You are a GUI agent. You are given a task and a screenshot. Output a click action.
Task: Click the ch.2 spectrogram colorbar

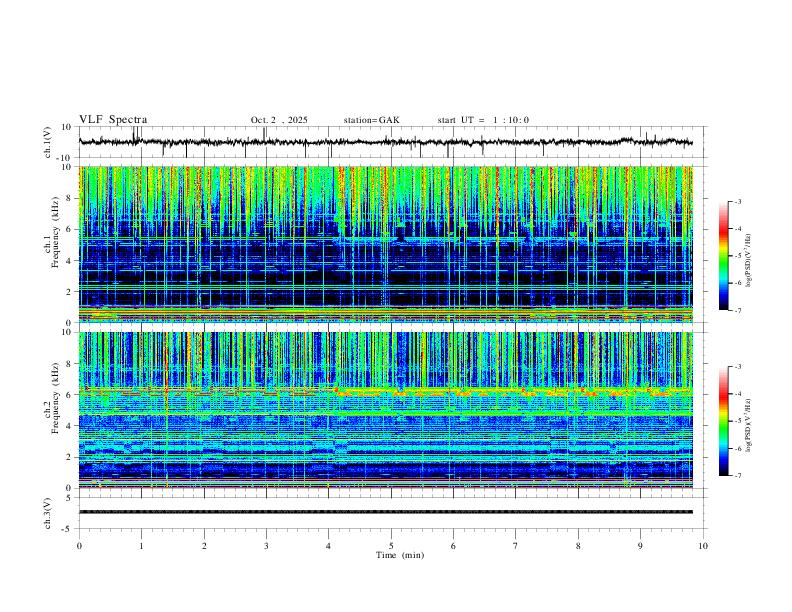pyautogui.click(x=723, y=421)
